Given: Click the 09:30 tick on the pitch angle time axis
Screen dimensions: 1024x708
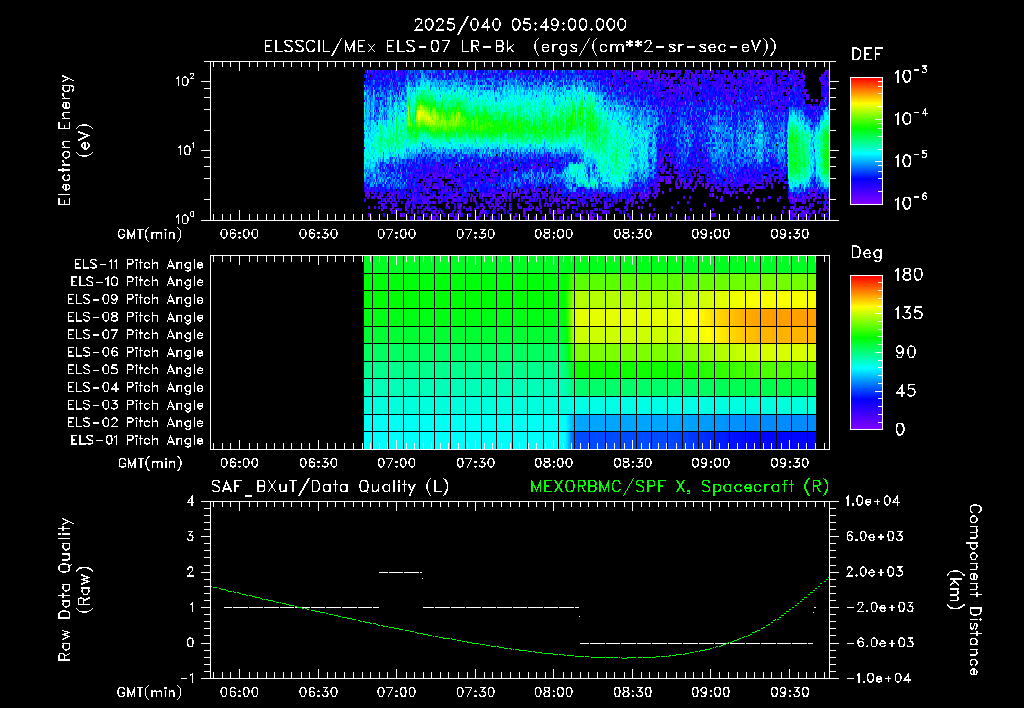Looking at the screenshot, I should point(790,463).
